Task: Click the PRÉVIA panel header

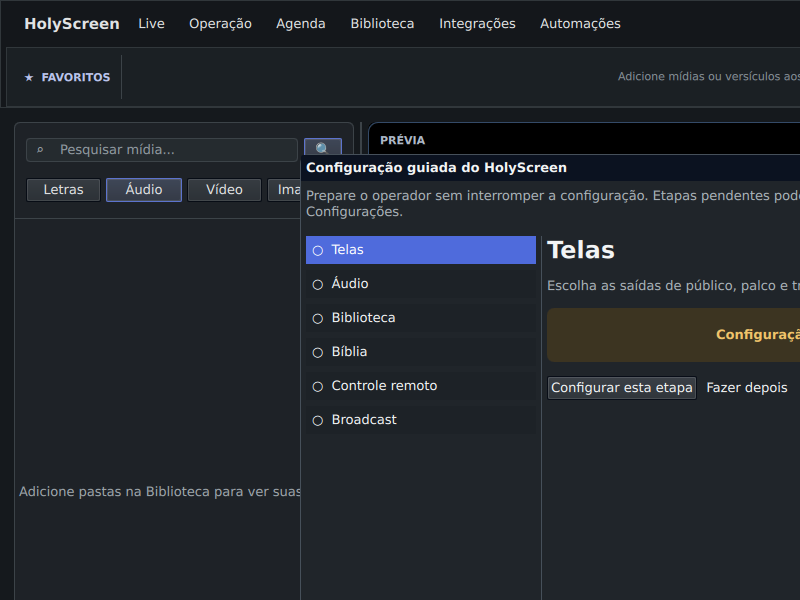Action: 403,140
